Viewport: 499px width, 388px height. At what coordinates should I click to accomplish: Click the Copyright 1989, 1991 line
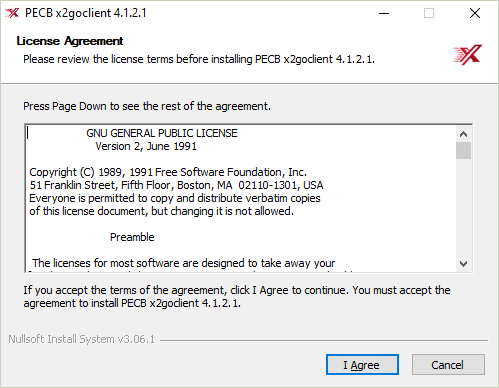(168, 172)
